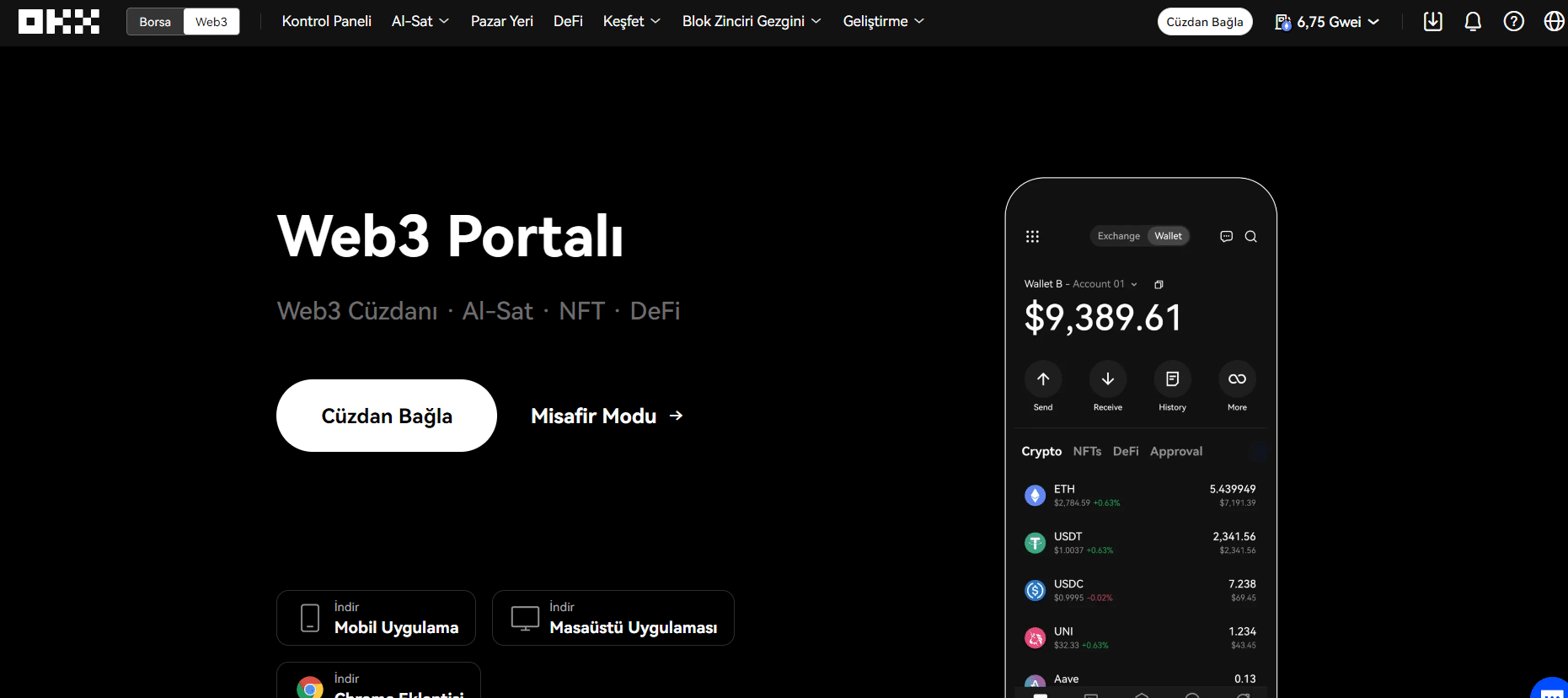Screen dimensions: 1568x698
Task: Download the Mobil Uygulama
Action: point(376,618)
